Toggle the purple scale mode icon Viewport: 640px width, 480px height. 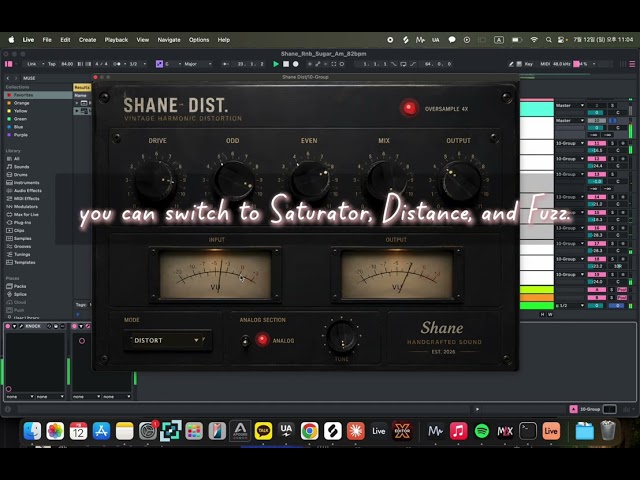pyautogui.click(x=159, y=64)
